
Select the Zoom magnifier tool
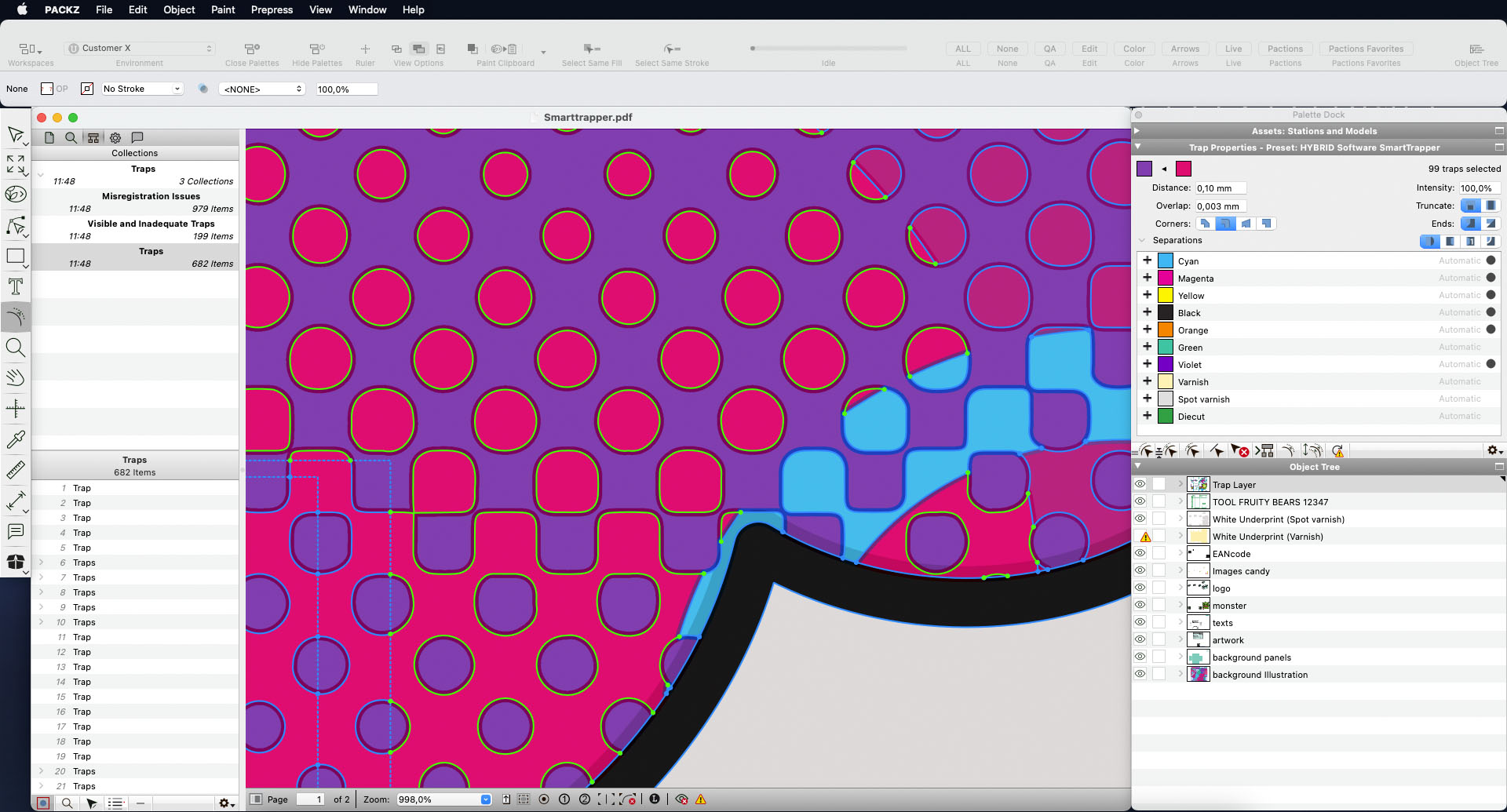point(16,348)
